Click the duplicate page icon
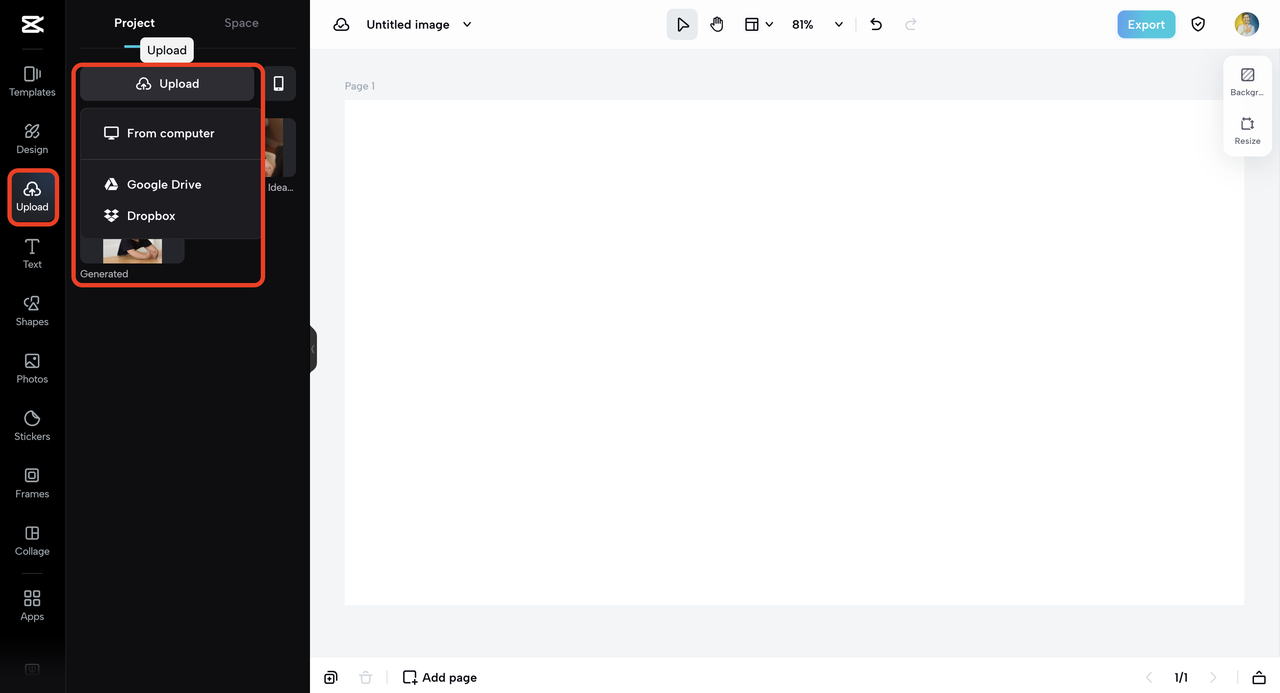 [331, 677]
